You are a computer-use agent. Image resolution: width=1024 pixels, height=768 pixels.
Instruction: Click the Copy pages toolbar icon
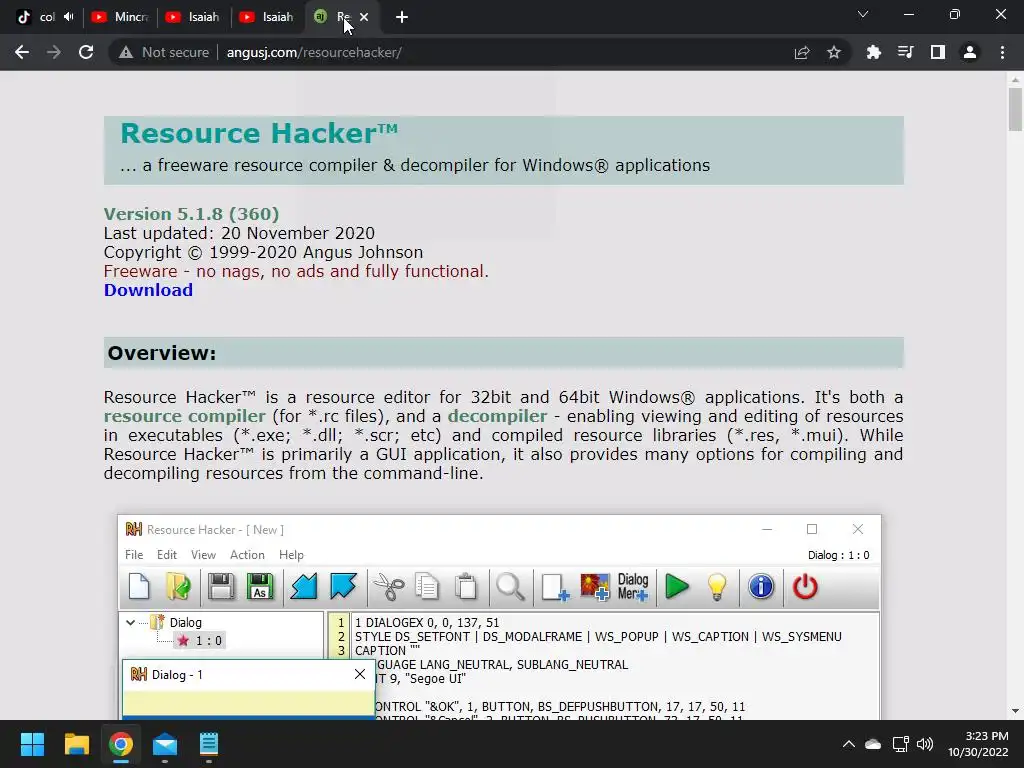click(427, 586)
